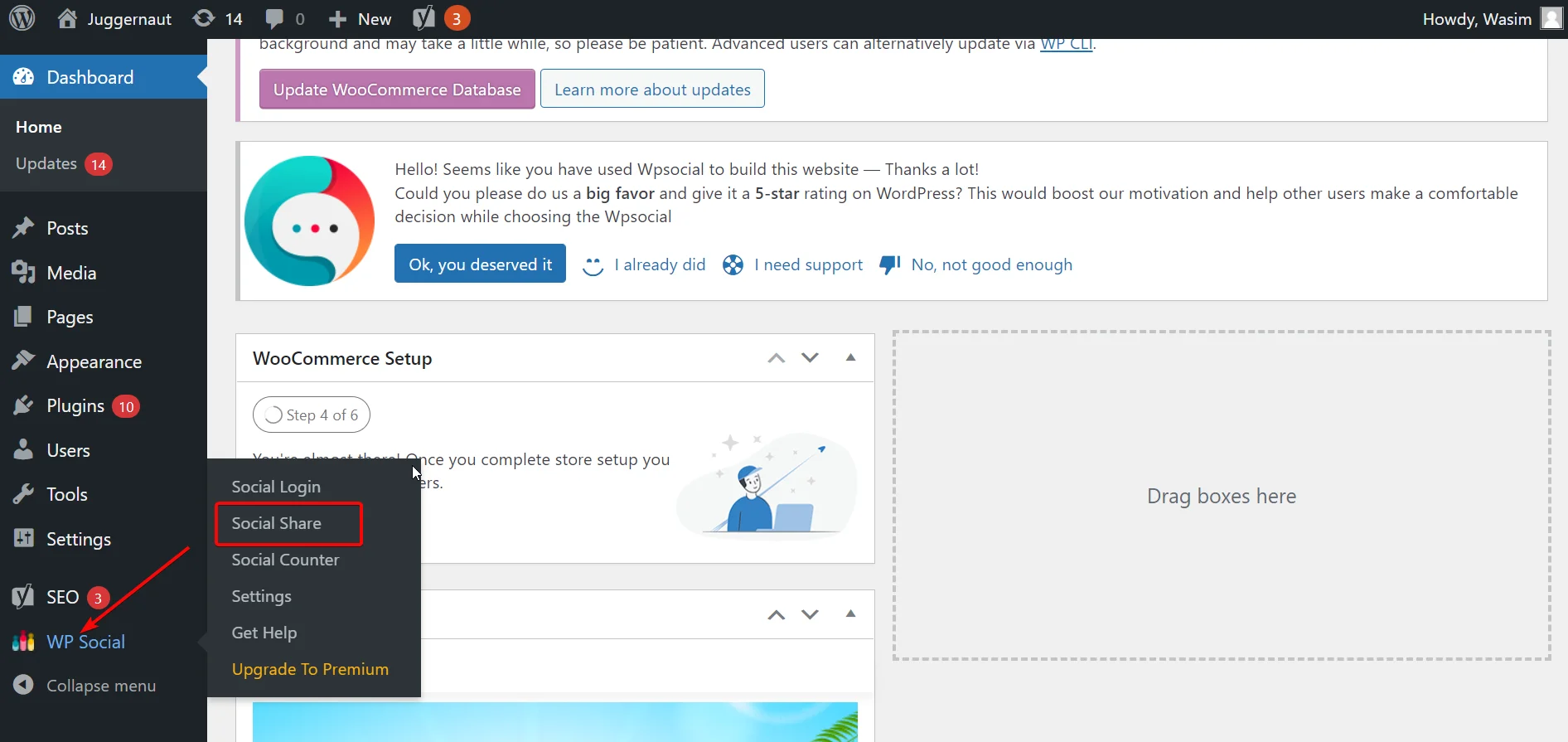Click the SEO 3 notification badge in sidebar
This screenshot has height=742, width=1568.
[x=98, y=598]
